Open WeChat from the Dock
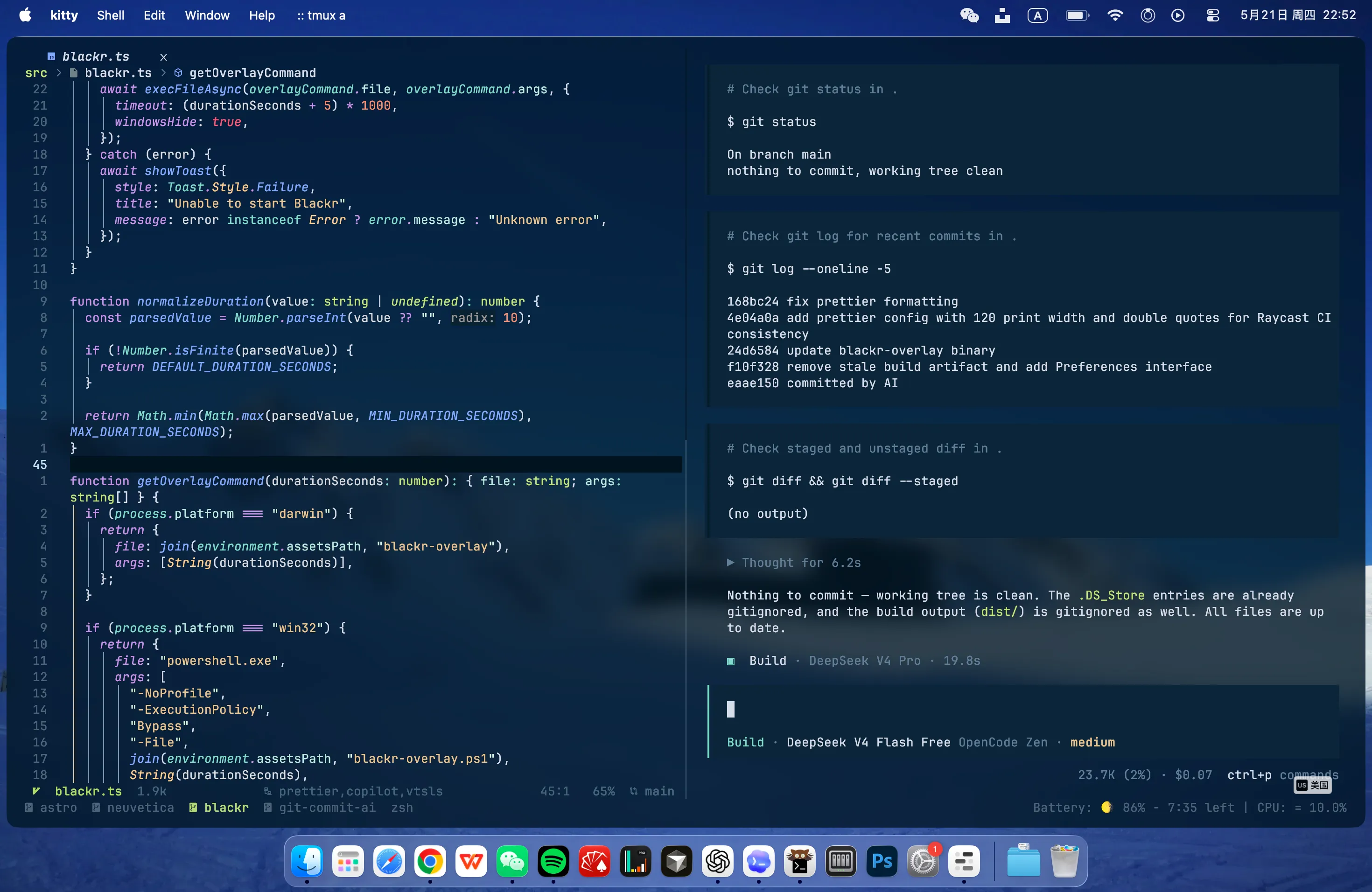The height and width of the screenshot is (892, 1372). (512, 862)
